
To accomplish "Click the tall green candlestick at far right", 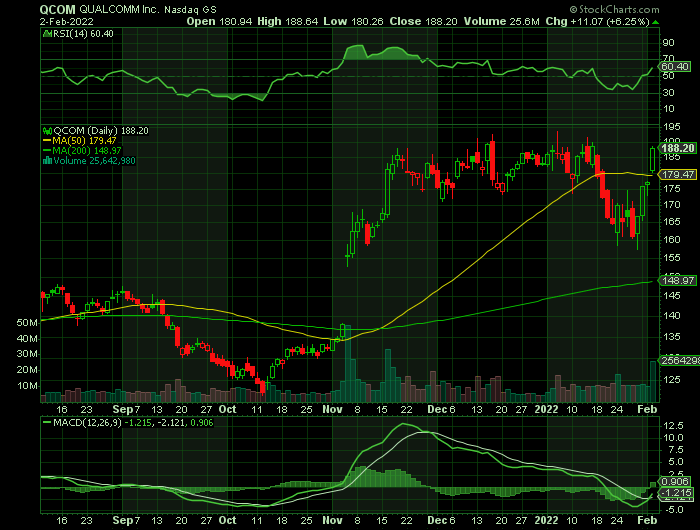I will (x=653, y=158).
